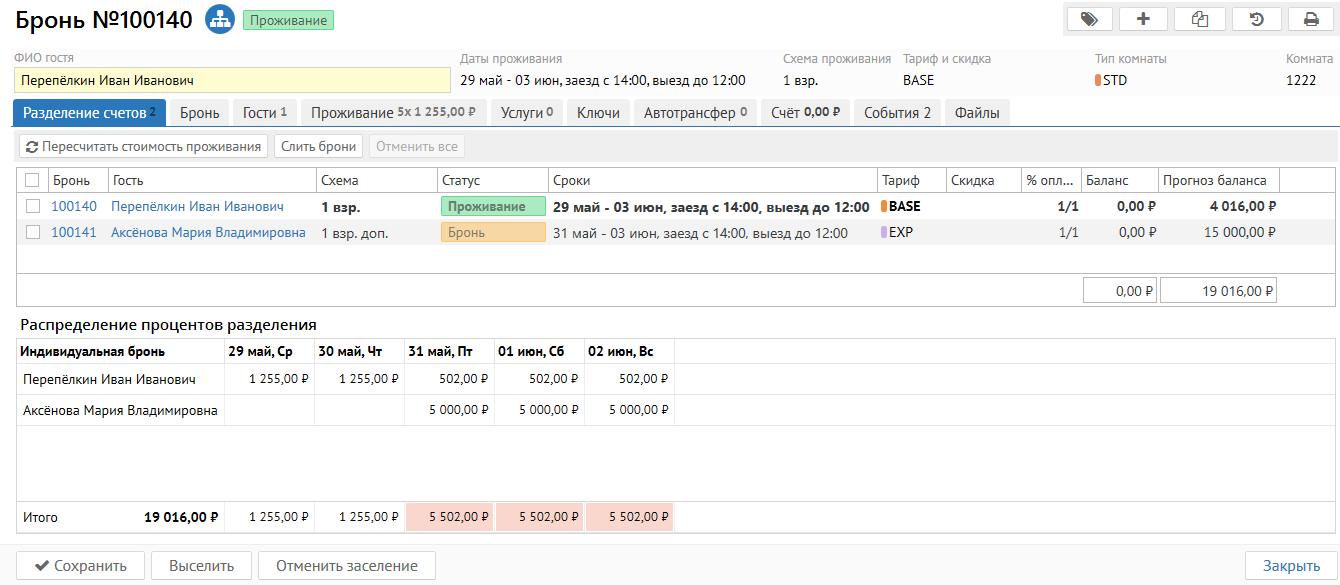Click the blue group hierarchy icon
The image size is (1340, 585).
[219, 19]
